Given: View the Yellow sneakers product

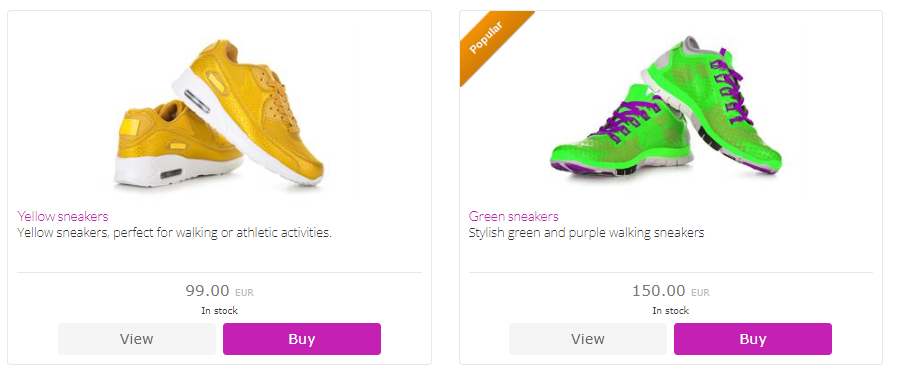Looking at the screenshot, I should click(136, 339).
